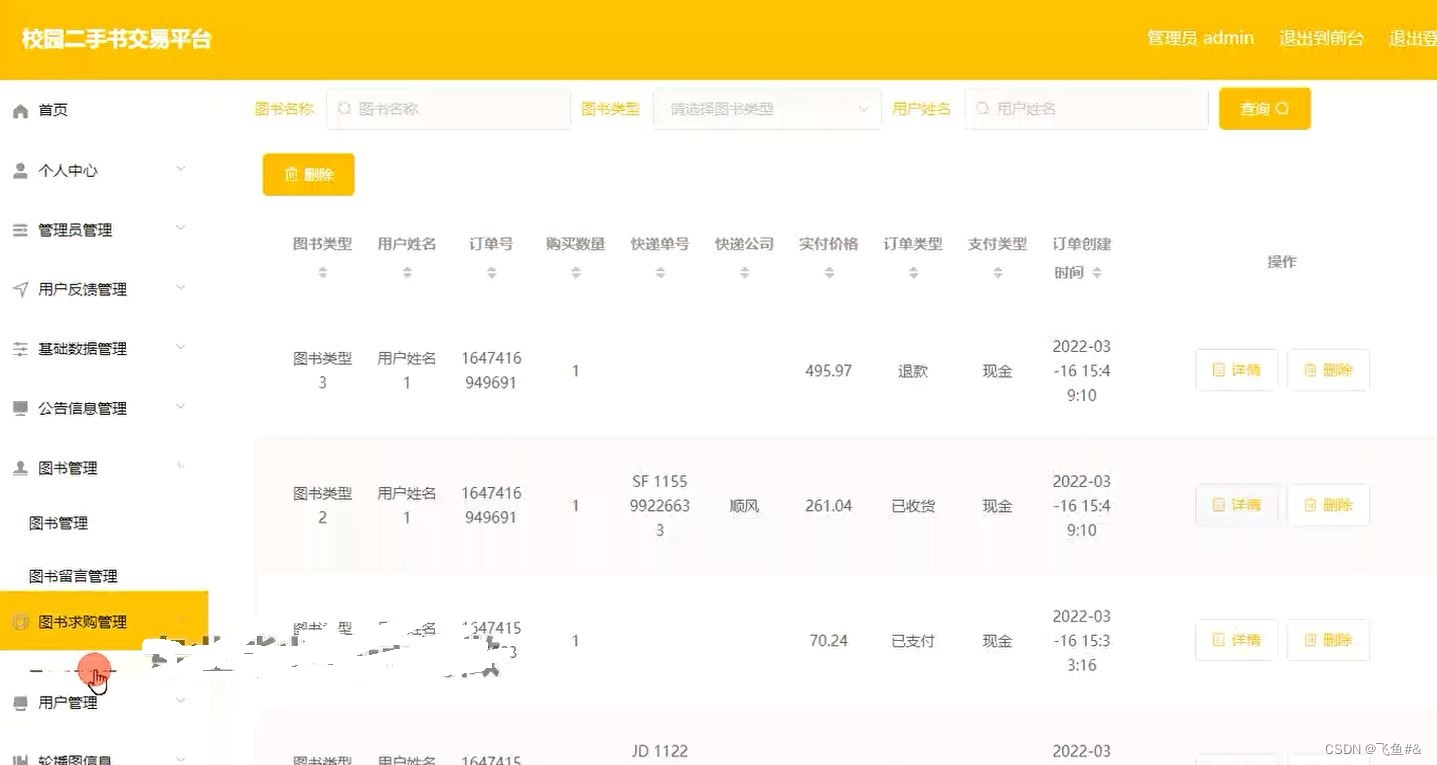The width and height of the screenshot is (1437, 765).
Task: Click the 已收货 order type cell
Action: point(913,506)
